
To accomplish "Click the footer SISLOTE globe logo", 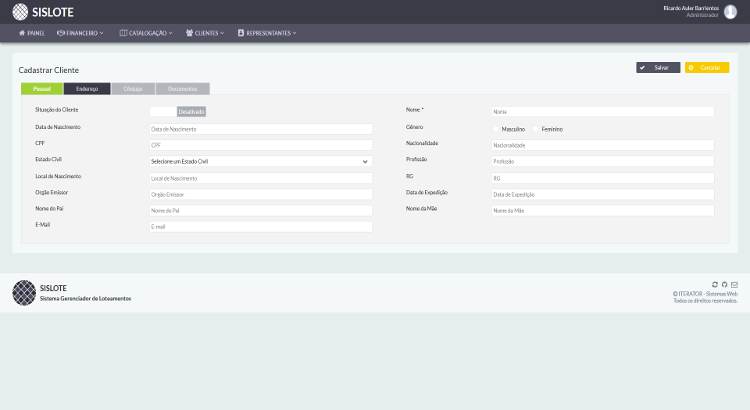I will click(24, 293).
